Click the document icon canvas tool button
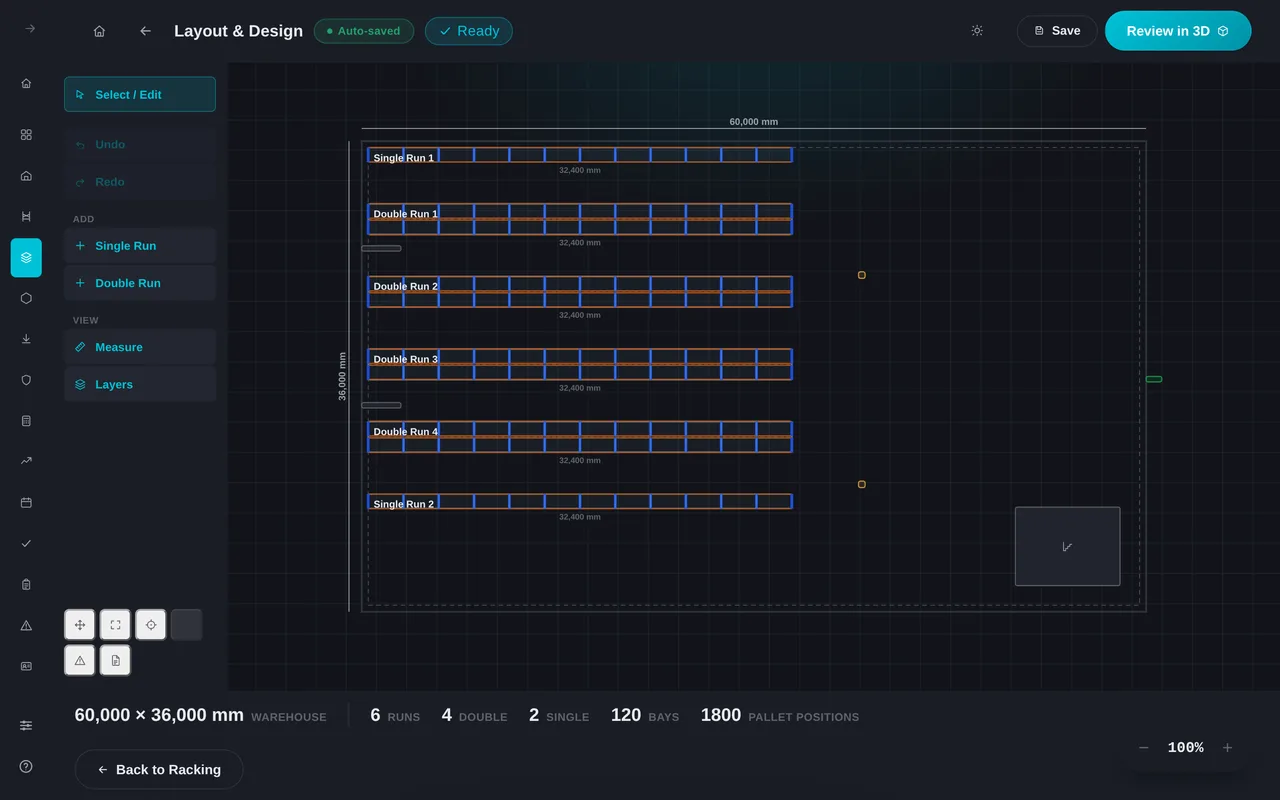 tap(115, 660)
